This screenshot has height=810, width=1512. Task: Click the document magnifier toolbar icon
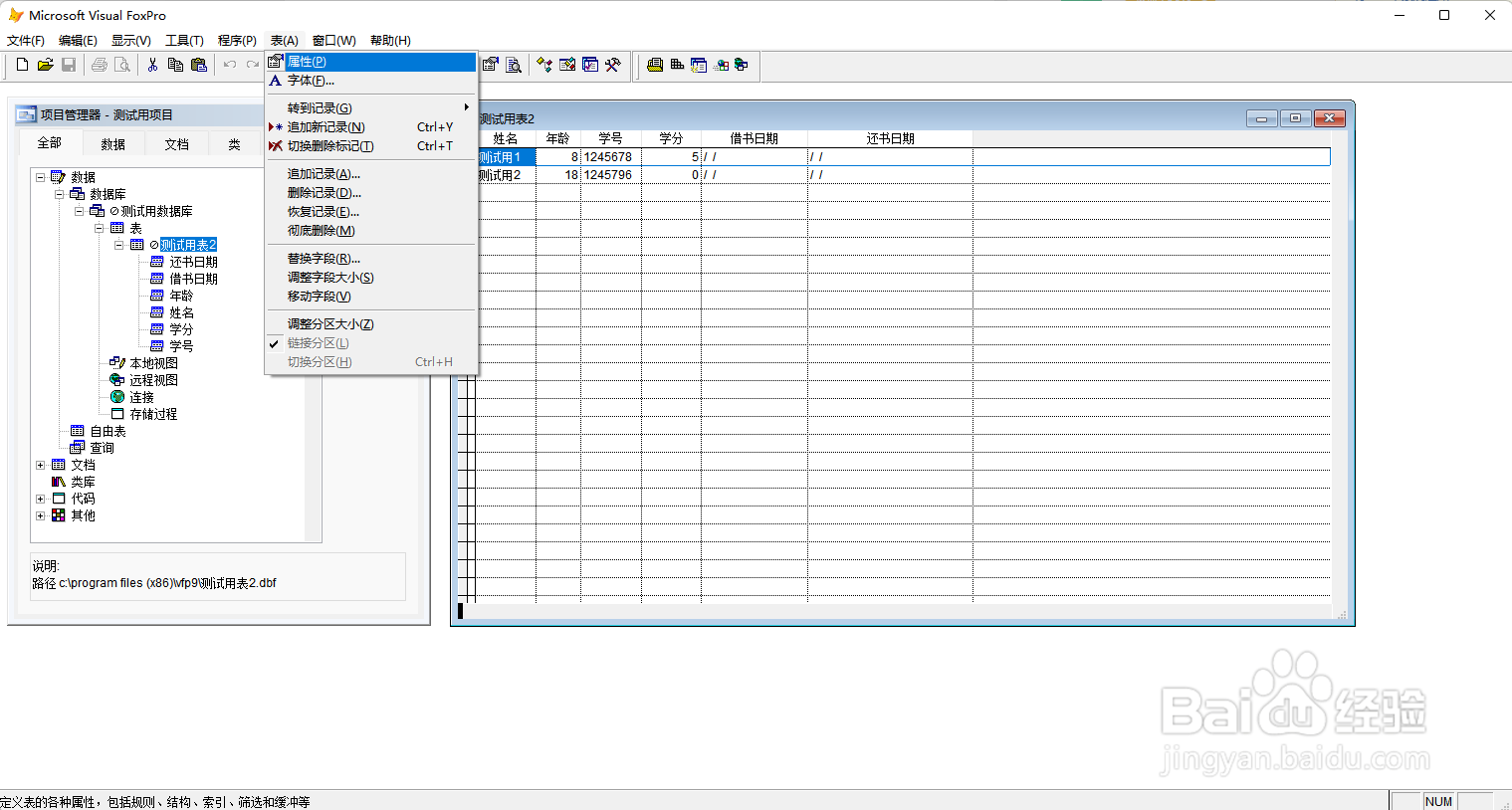coord(514,65)
